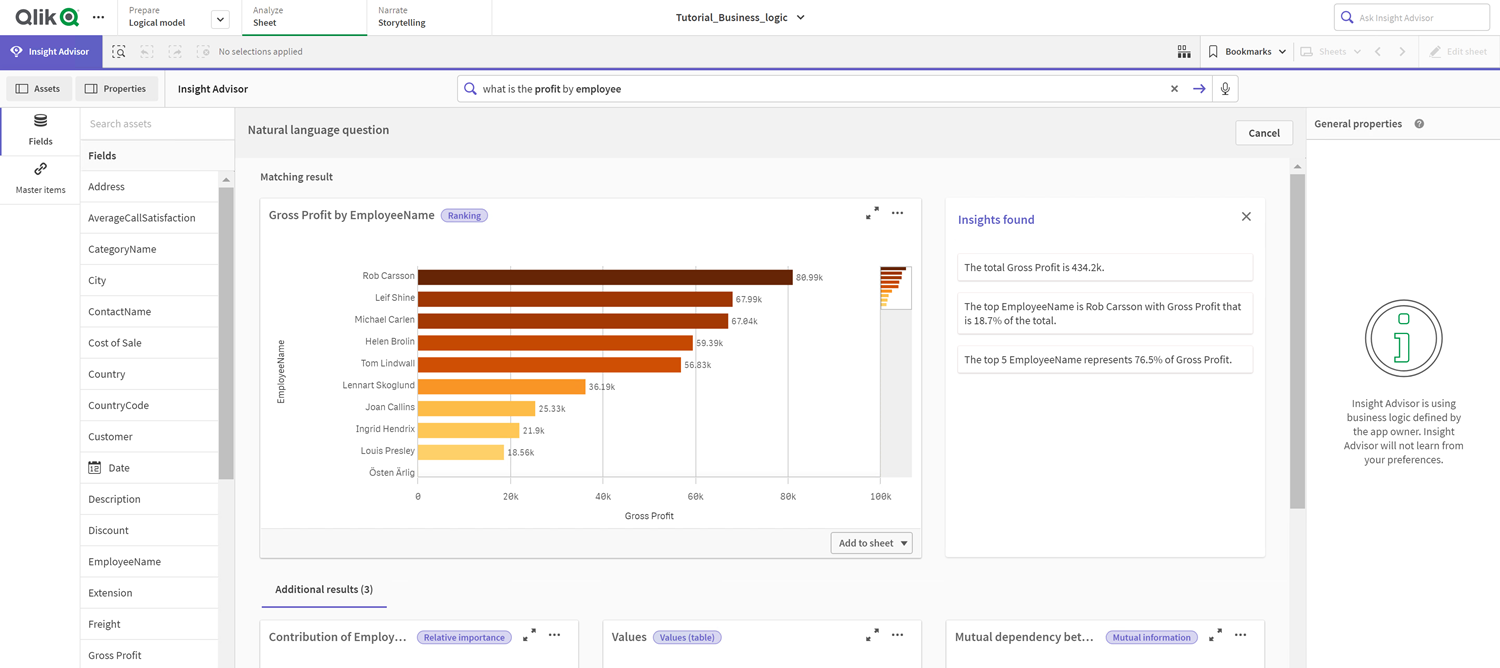This screenshot has height=668, width=1500.
Task: Dismiss the Insights found panel
Action: point(1246,215)
